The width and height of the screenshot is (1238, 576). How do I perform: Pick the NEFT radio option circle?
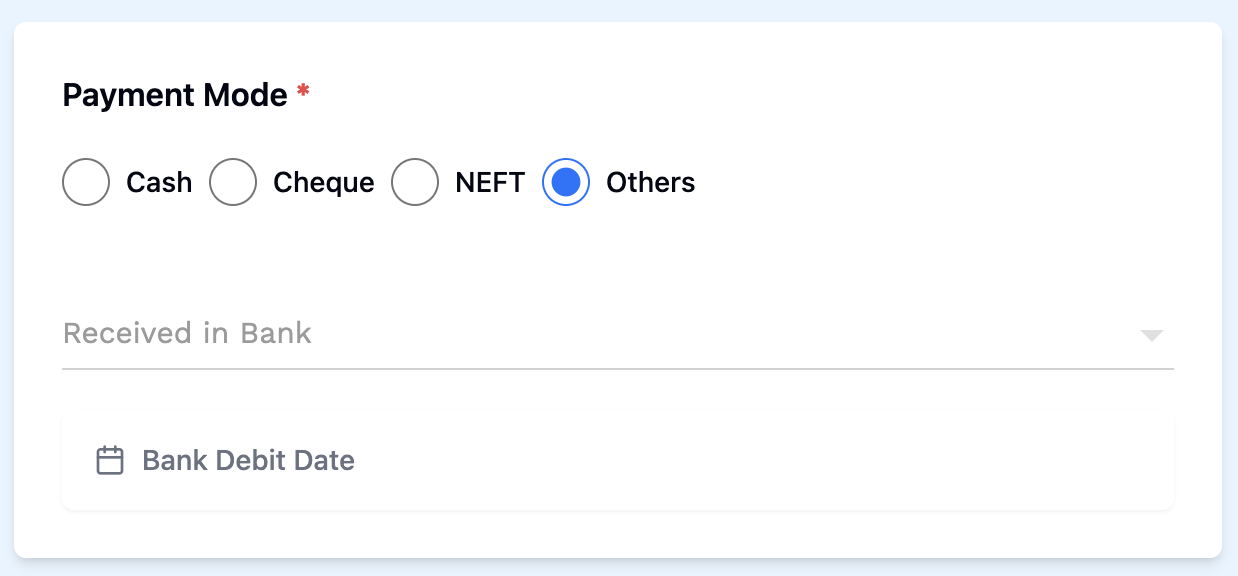[x=415, y=182]
